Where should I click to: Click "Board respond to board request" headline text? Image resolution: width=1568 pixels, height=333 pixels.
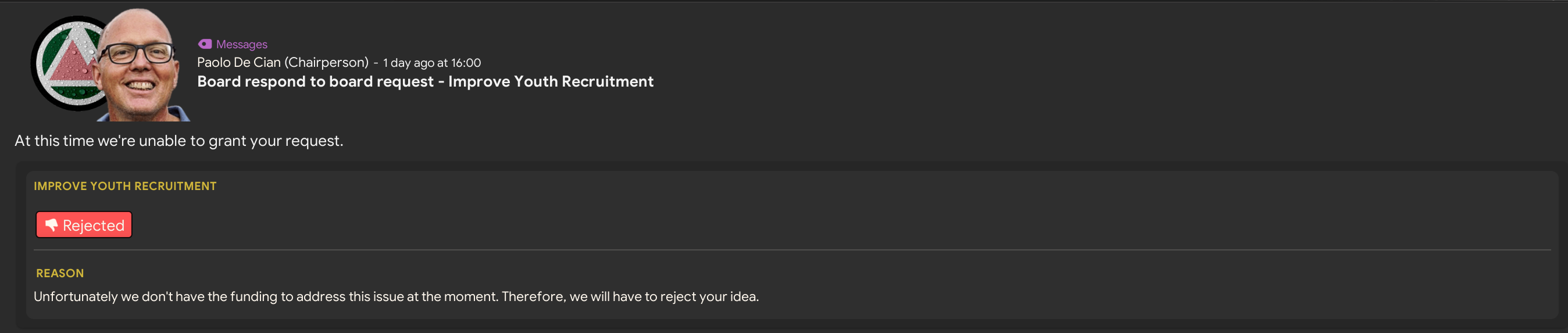tap(315, 81)
